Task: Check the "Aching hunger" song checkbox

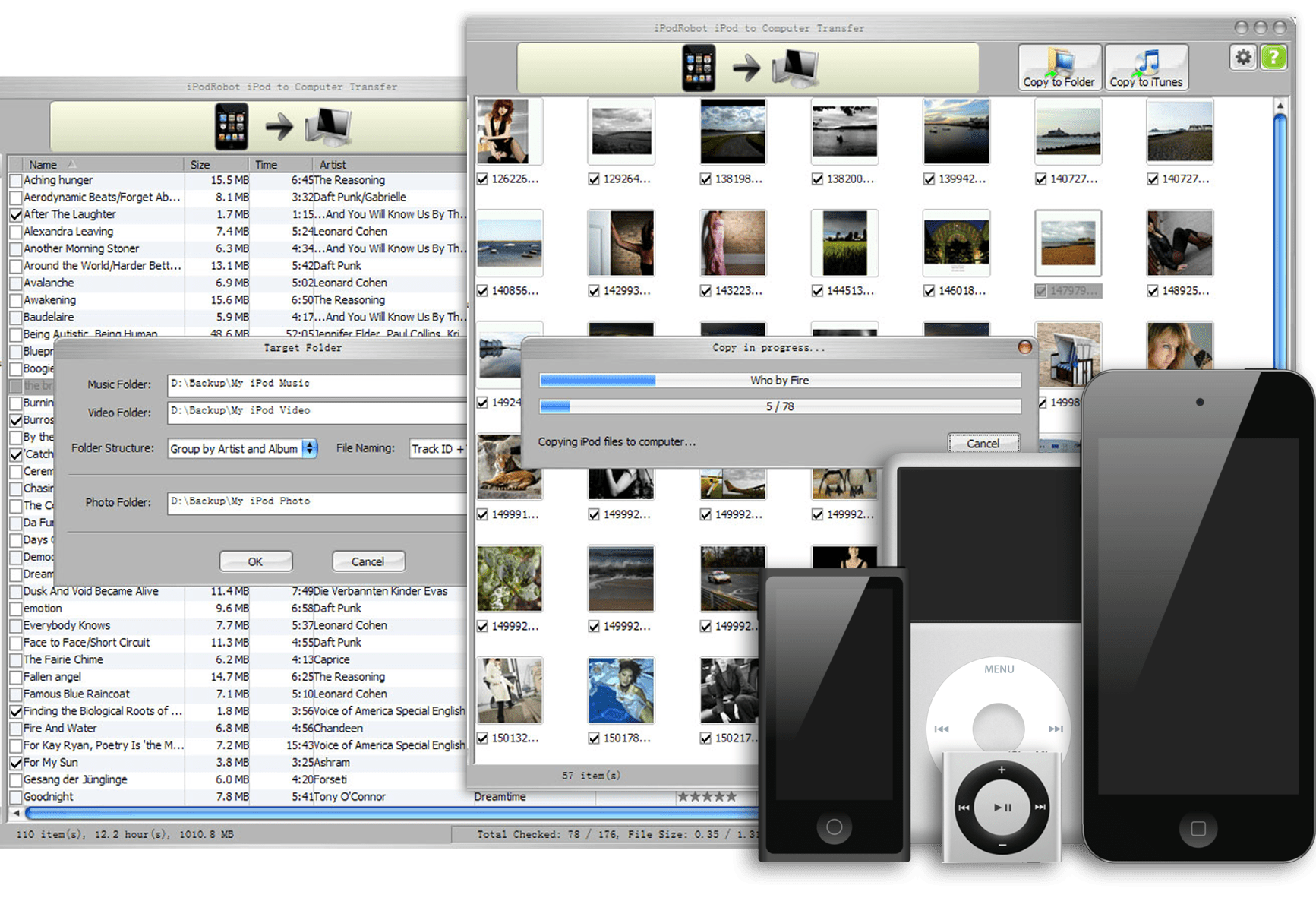Action: 17,180
